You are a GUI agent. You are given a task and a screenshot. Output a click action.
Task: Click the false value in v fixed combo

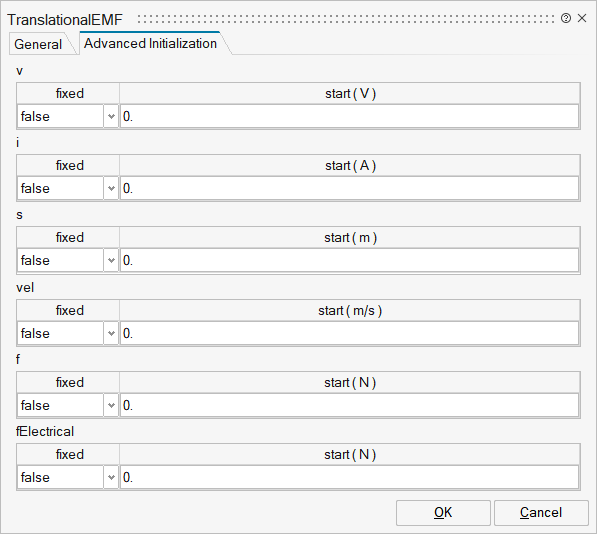click(x=35, y=116)
